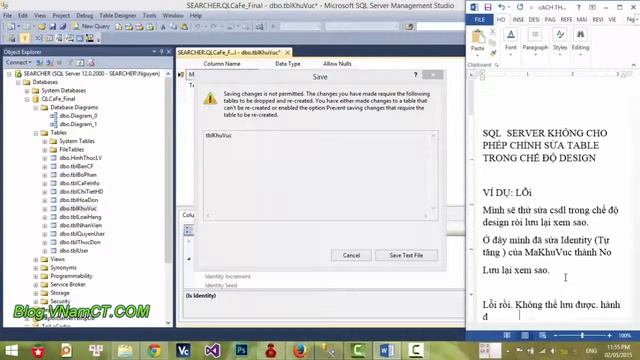Switch to the DESIGN tab in Word

(534, 20)
